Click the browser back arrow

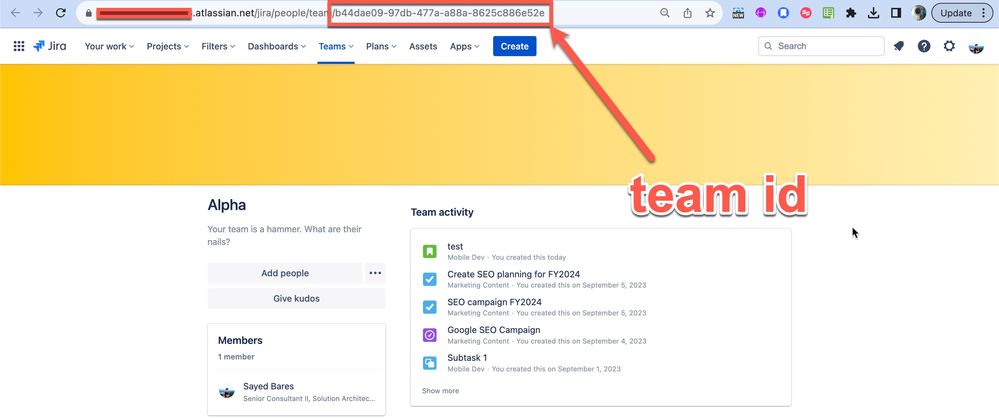(x=15, y=13)
